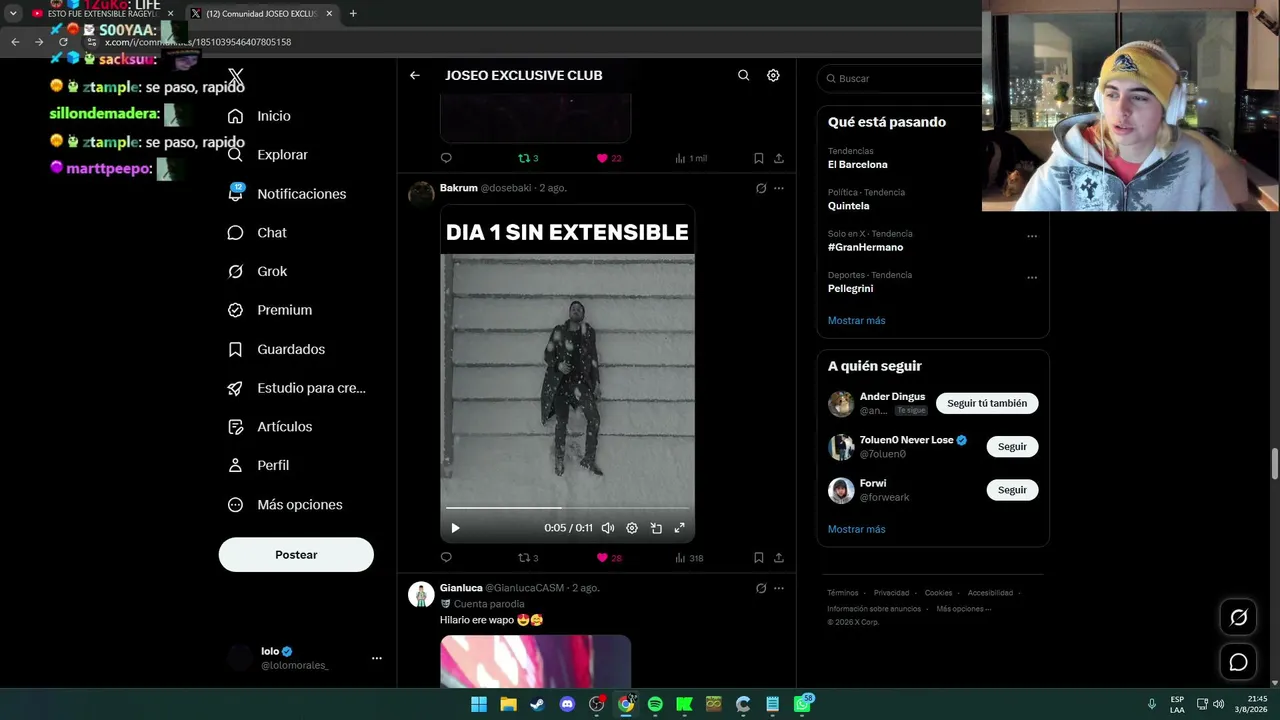1280x720 pixels.
Task: Open Bakrum's profile avatar
Action: coord(421,193)
